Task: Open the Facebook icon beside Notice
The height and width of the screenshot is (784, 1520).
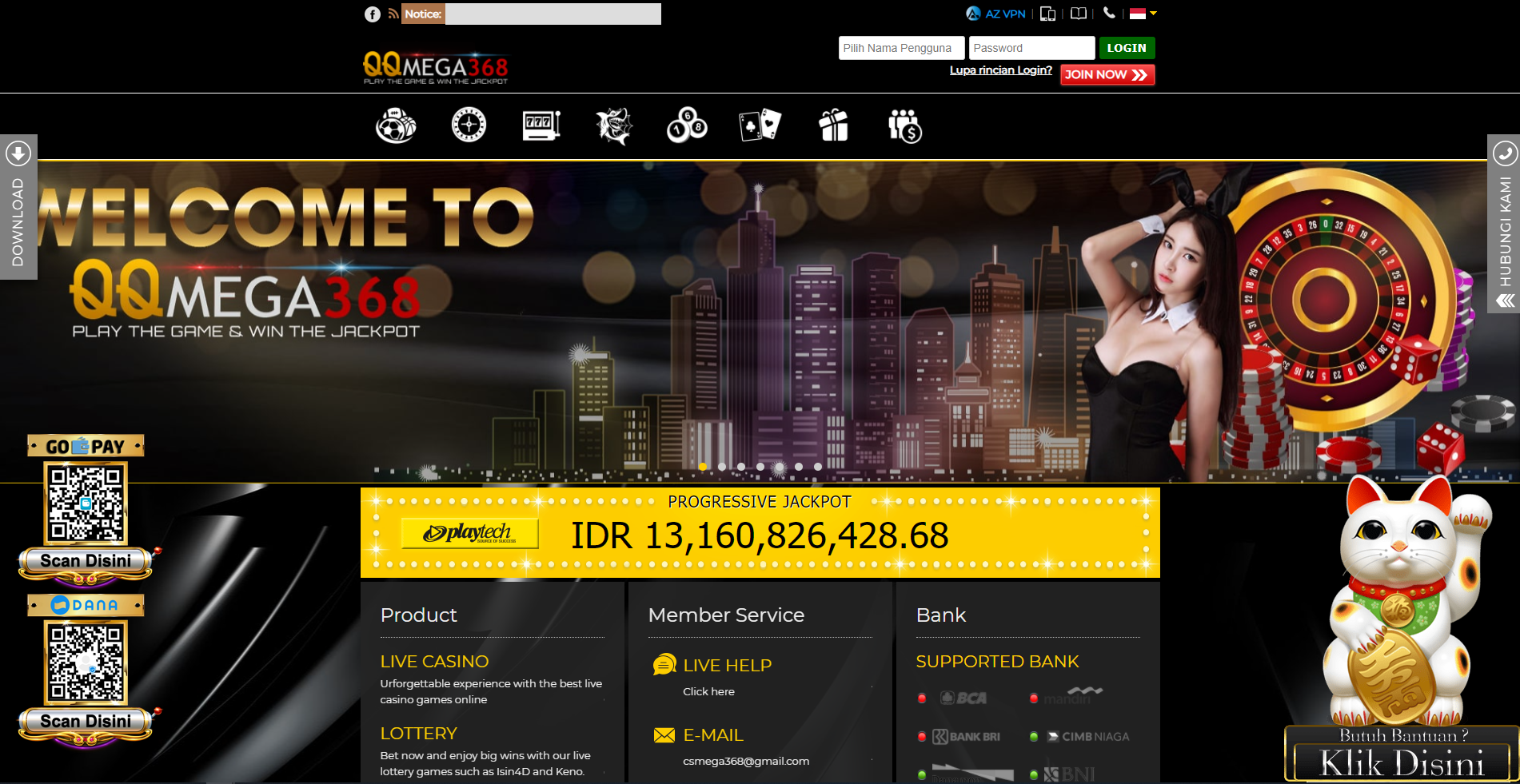Action: pos(372,14)
